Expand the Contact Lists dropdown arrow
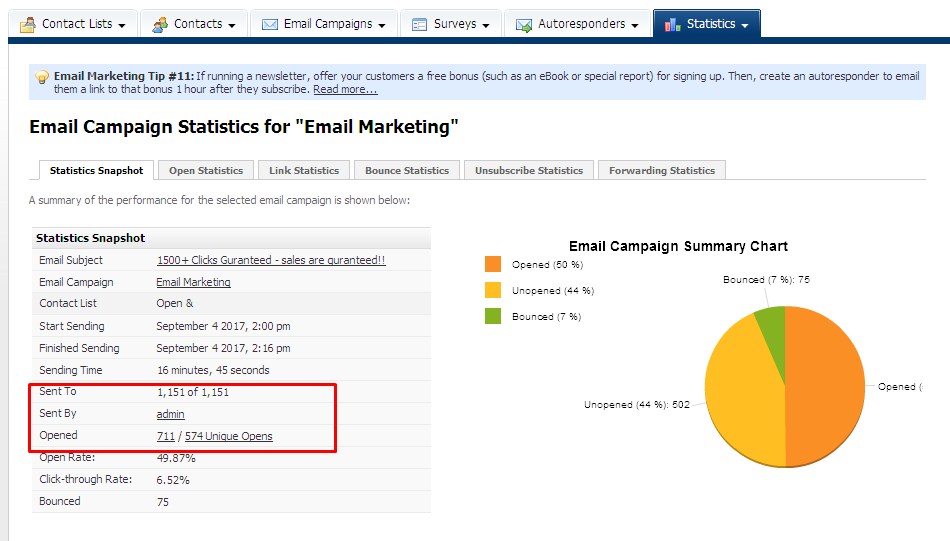 [122, 25]
